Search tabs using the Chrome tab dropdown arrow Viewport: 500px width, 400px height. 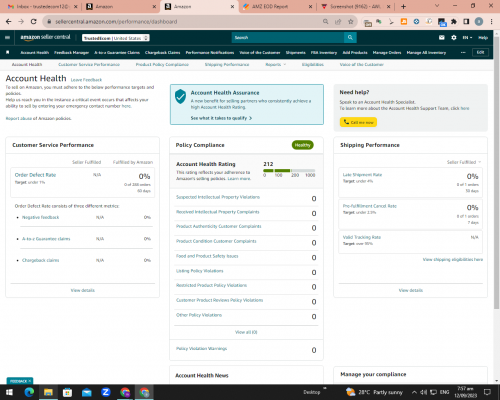coord(437,6)
